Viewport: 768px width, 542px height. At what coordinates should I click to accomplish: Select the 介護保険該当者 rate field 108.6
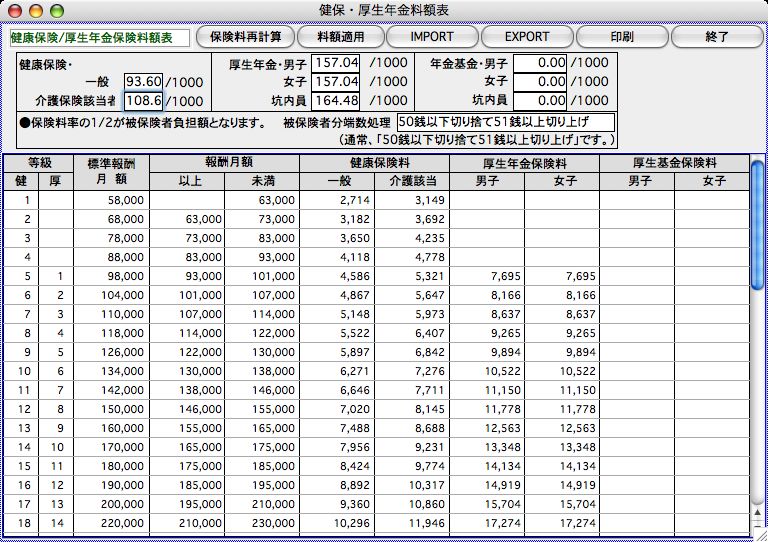(x=143, y=100)
